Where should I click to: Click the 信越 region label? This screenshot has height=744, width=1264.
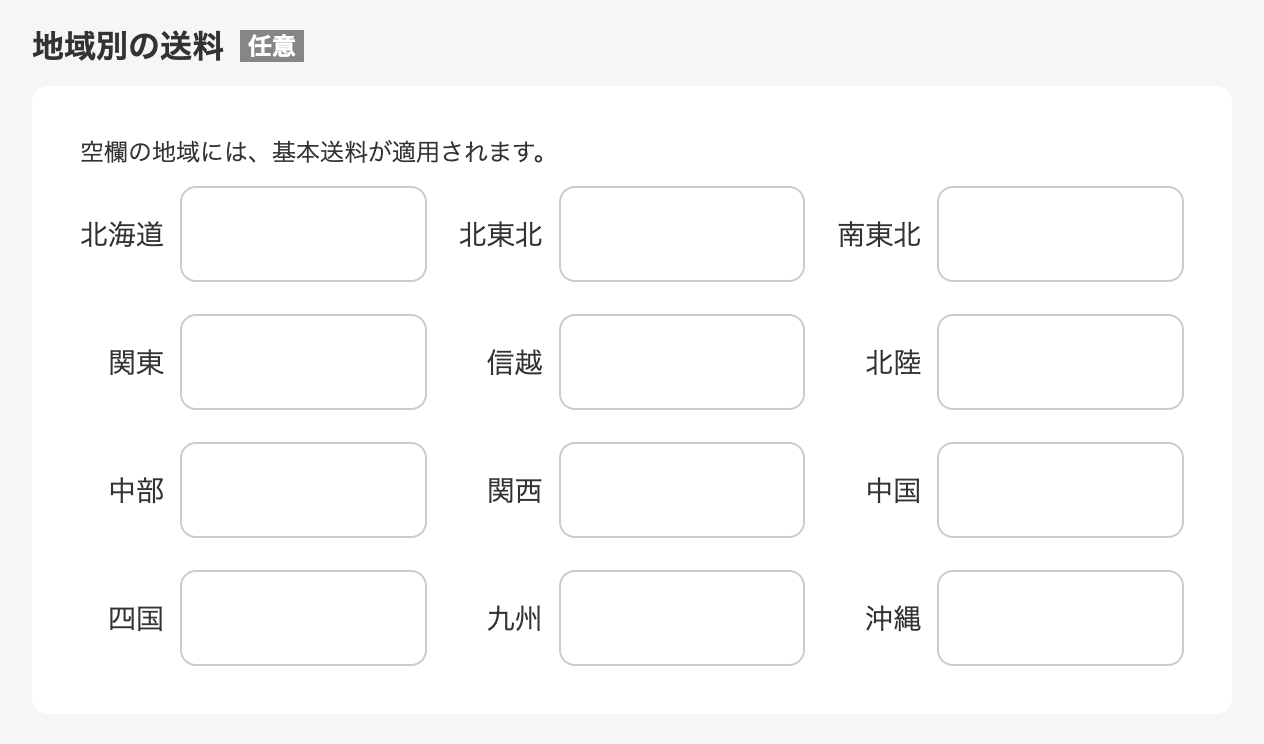[515, 363]
